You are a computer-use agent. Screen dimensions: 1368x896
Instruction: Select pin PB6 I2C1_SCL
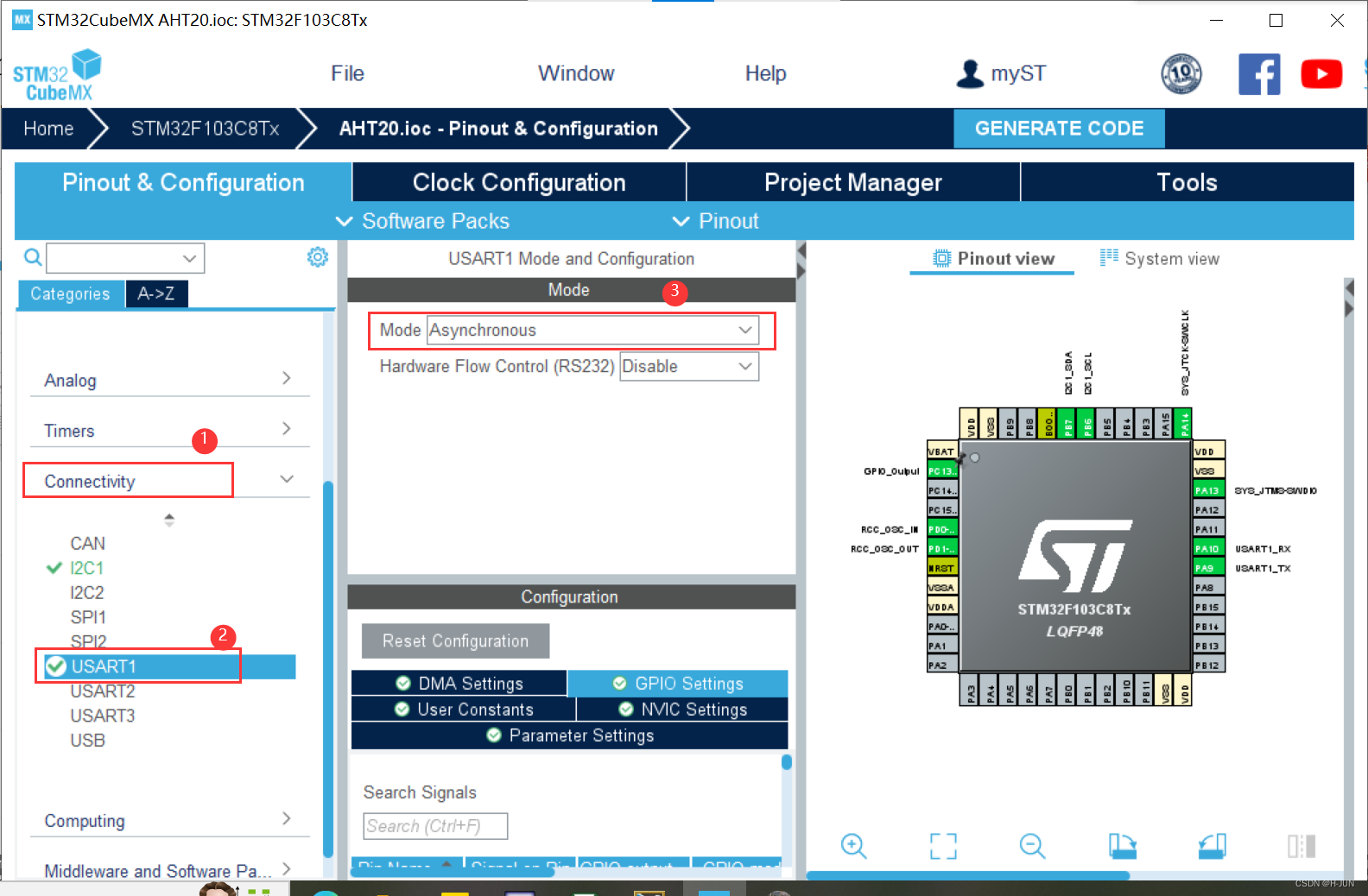pyautogui.click(x=1088, y=424)
